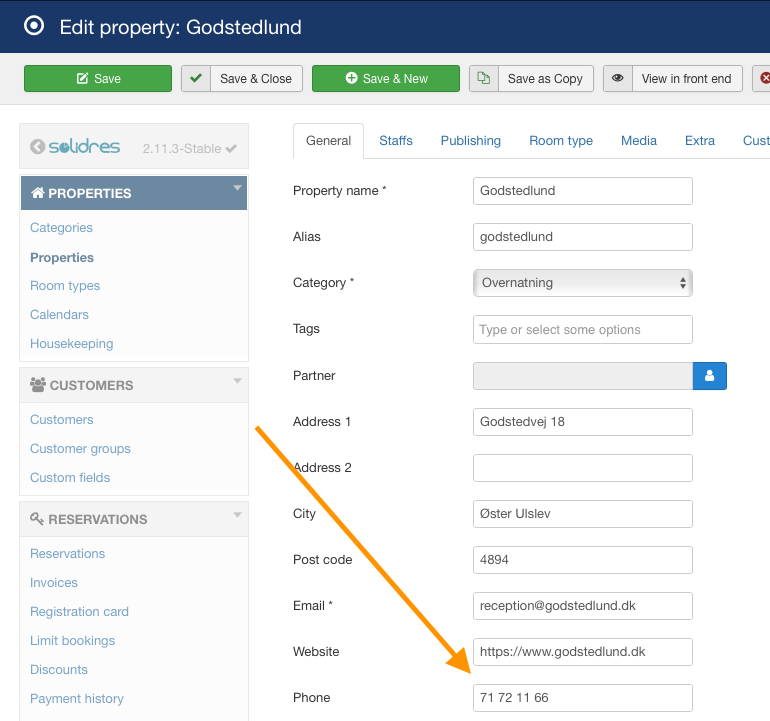Go to the Publishing tab

click(x=471, y=141)
